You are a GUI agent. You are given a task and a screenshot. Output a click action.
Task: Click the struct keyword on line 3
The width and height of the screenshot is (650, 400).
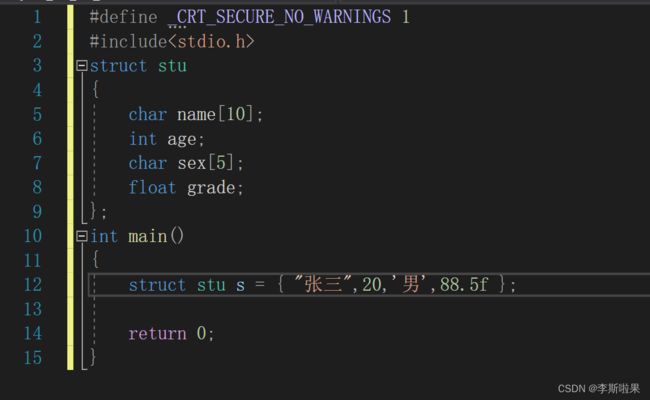[118, 66]
